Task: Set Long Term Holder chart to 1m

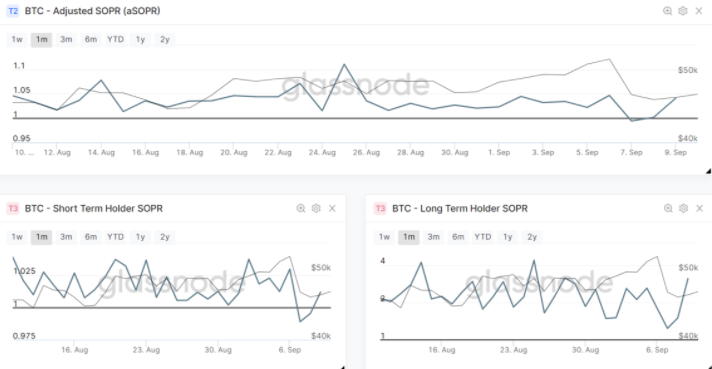Action: [409, 237]
